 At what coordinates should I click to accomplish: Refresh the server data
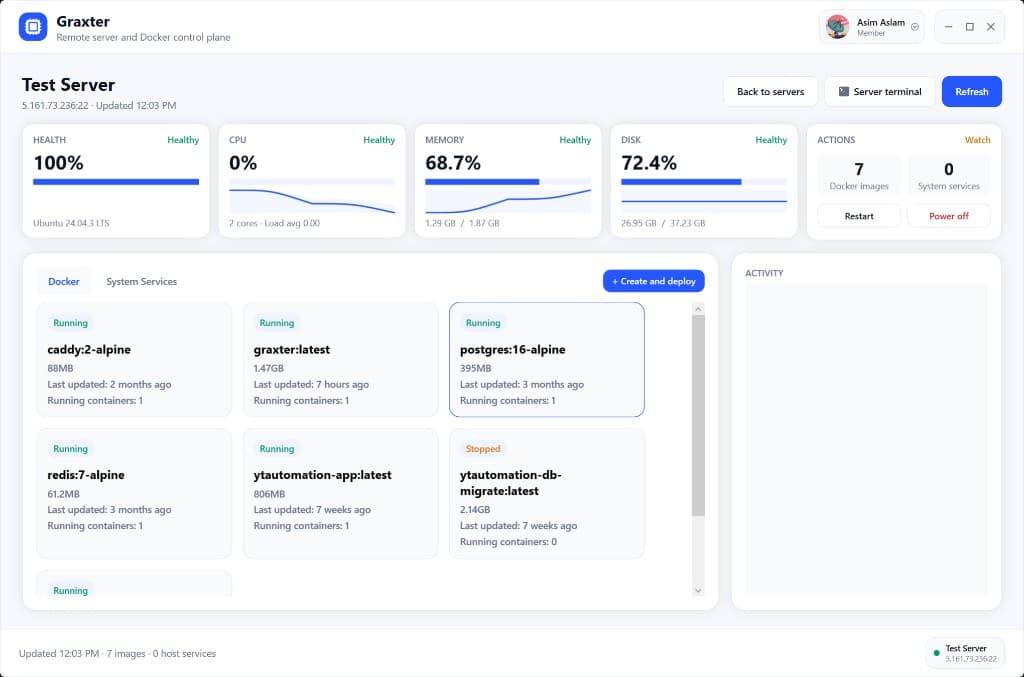(x=971, y=91)
